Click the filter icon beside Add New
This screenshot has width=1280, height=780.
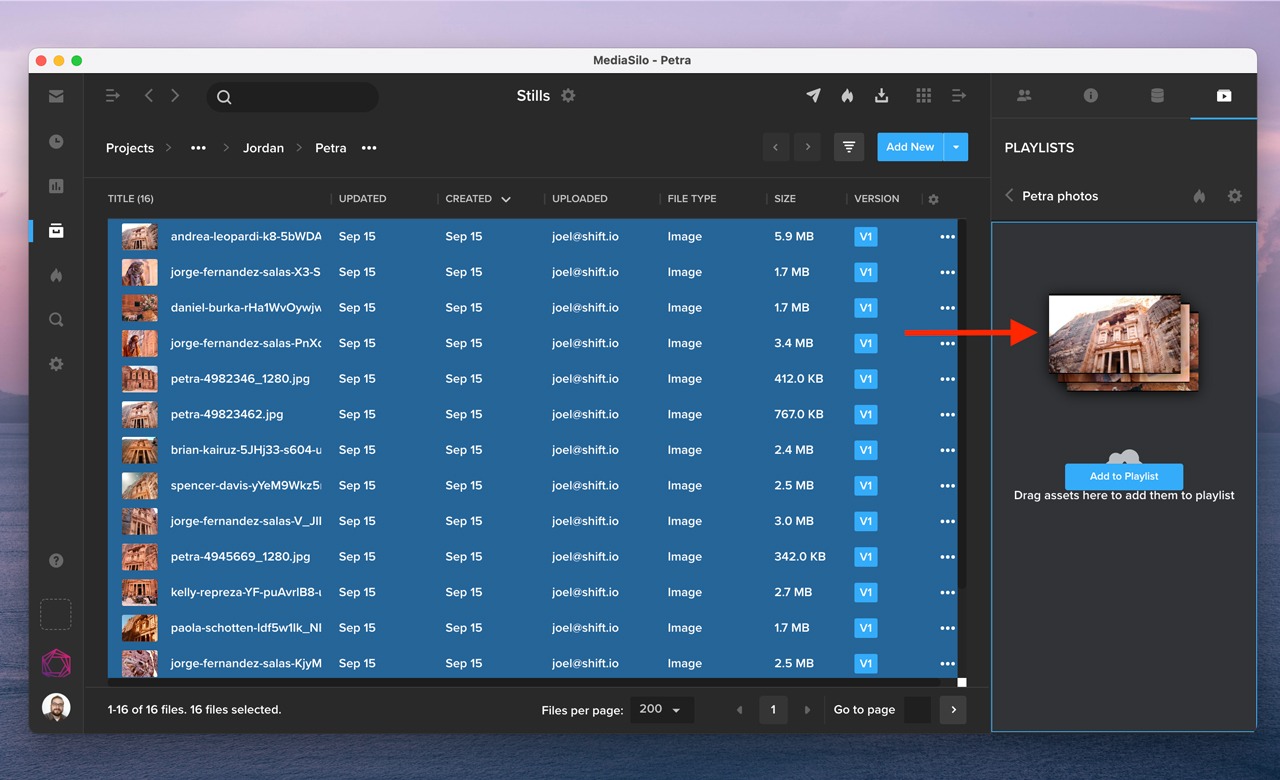(x=848, y=147)
